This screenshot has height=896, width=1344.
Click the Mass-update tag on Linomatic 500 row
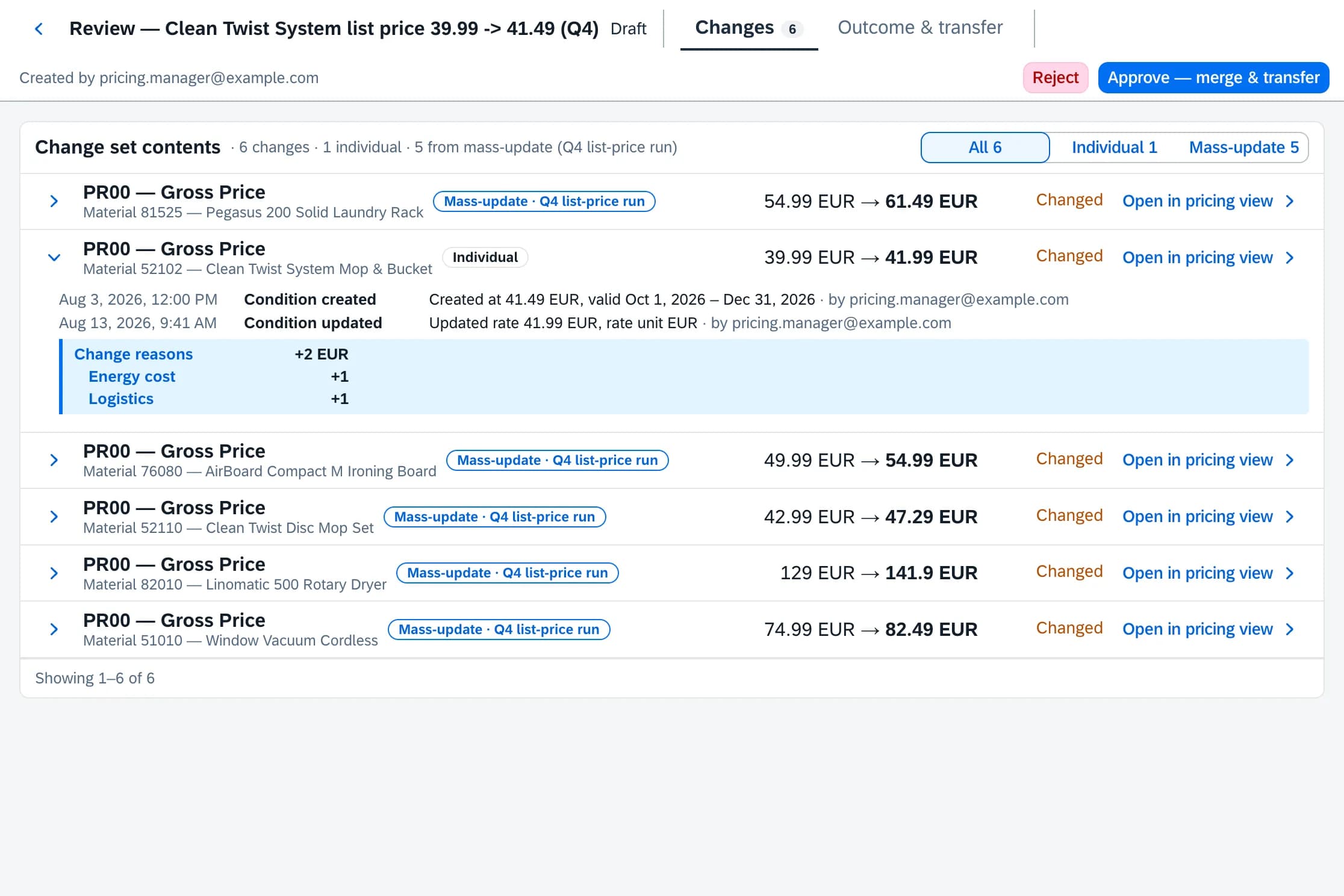pyautogui.click(x=508, y=573)
